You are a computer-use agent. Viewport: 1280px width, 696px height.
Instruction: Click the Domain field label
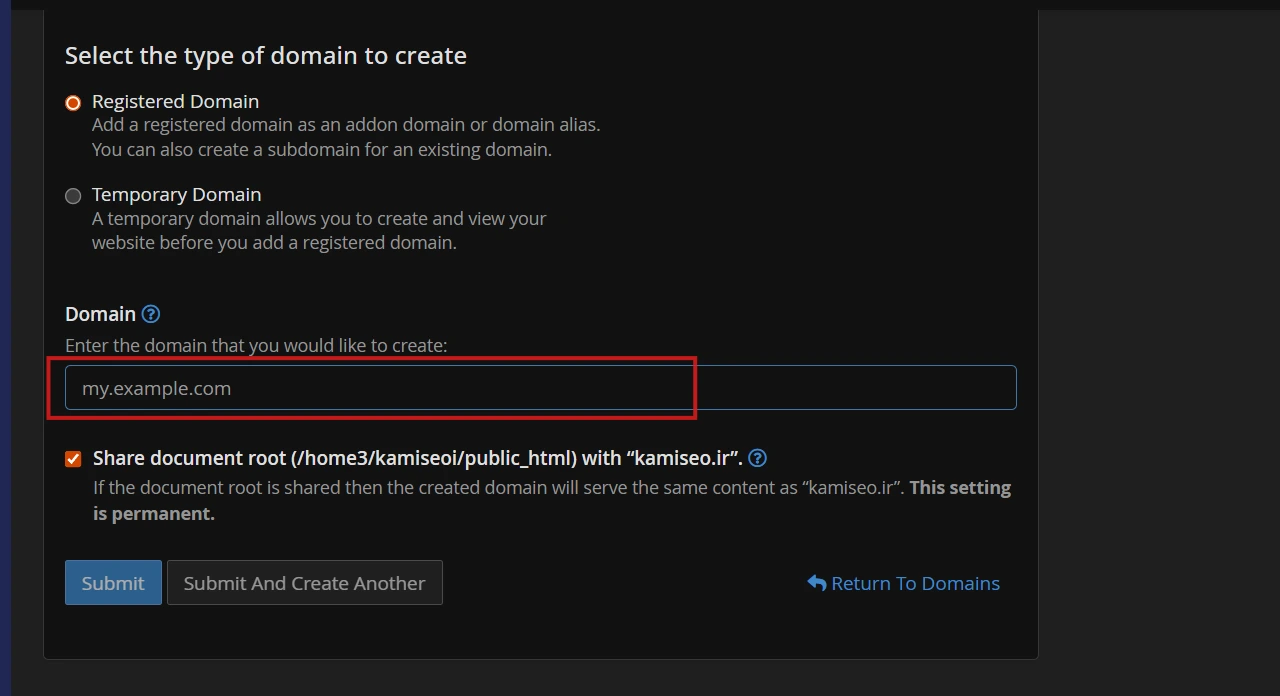pos(100,314)
